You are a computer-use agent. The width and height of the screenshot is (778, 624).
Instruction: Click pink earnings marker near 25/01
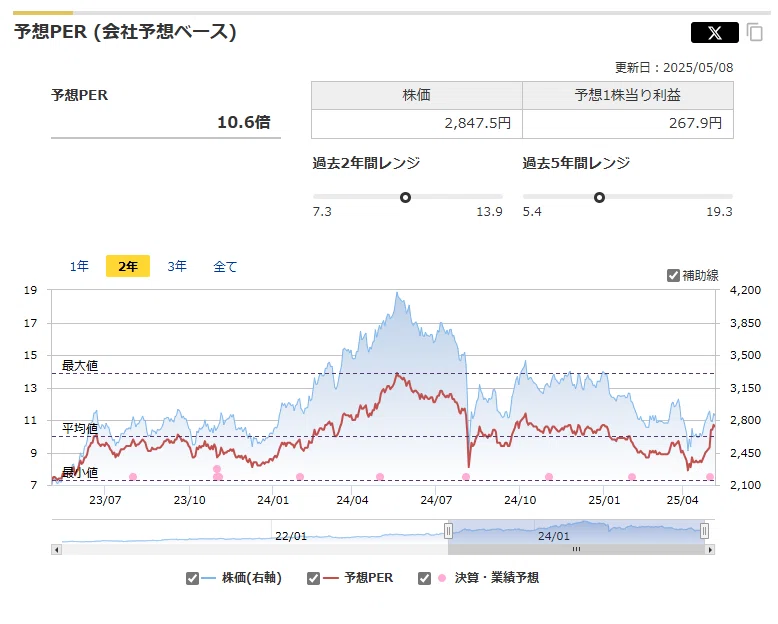pos(632,477)
